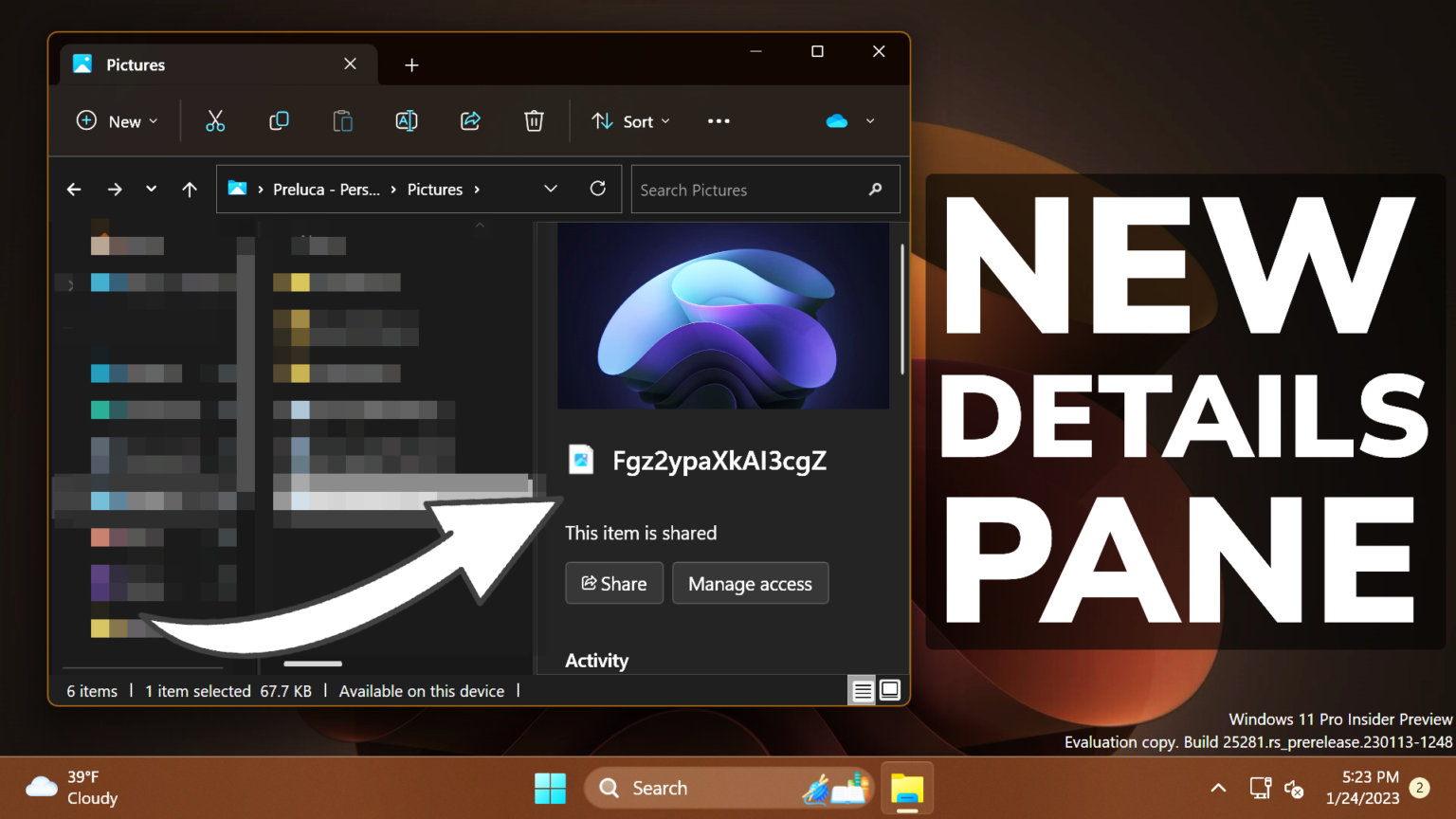This screenshot has height=819, width=1456.
Task: Open the New item dropdown
Action: click(116, 120)
